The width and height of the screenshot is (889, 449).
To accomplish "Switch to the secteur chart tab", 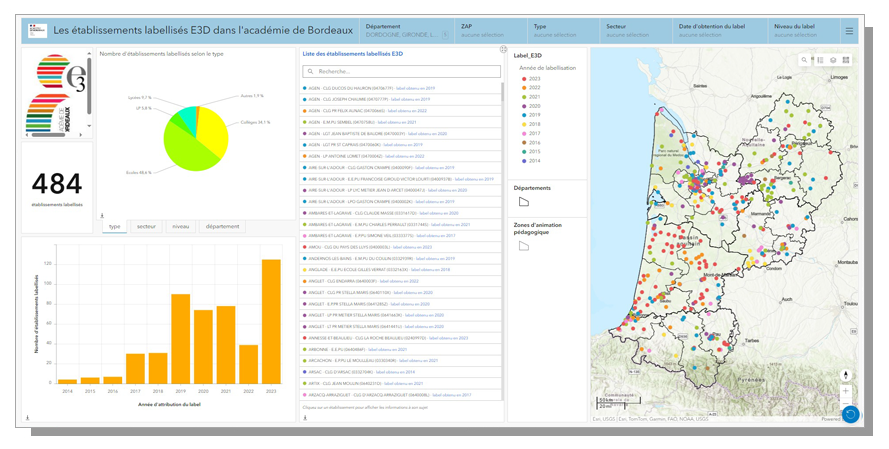I will (x=146, y=227).
